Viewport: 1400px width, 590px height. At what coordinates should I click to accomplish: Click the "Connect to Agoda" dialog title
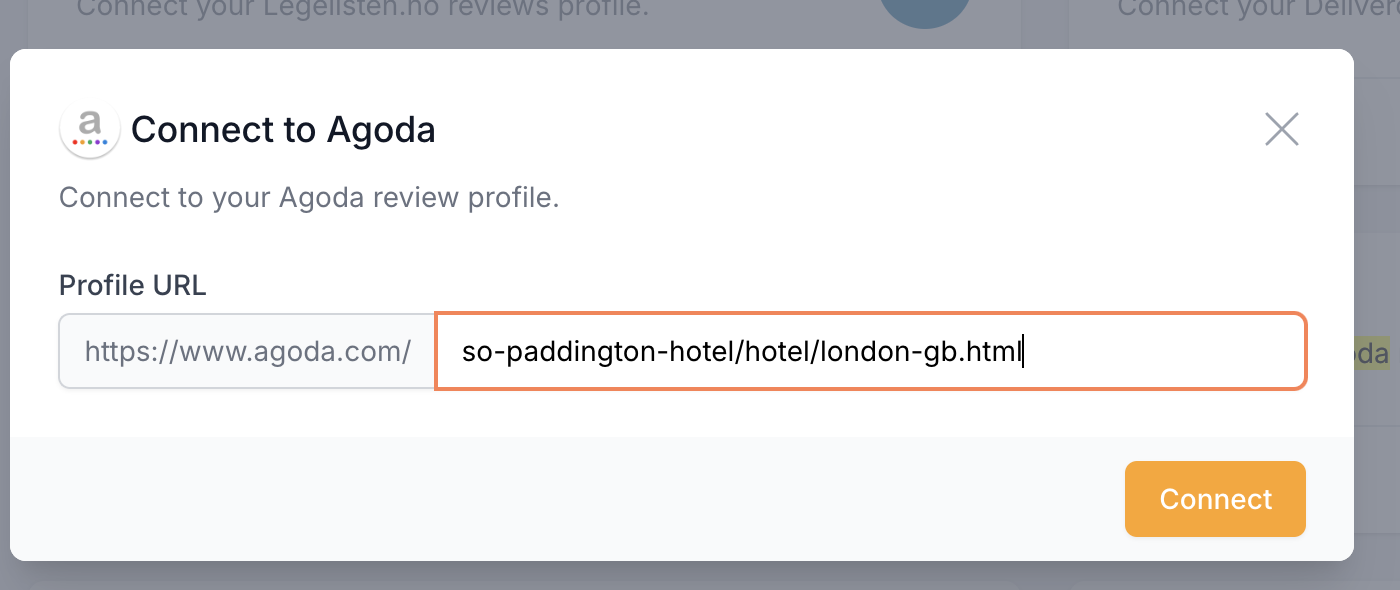(x=283, y=130)
